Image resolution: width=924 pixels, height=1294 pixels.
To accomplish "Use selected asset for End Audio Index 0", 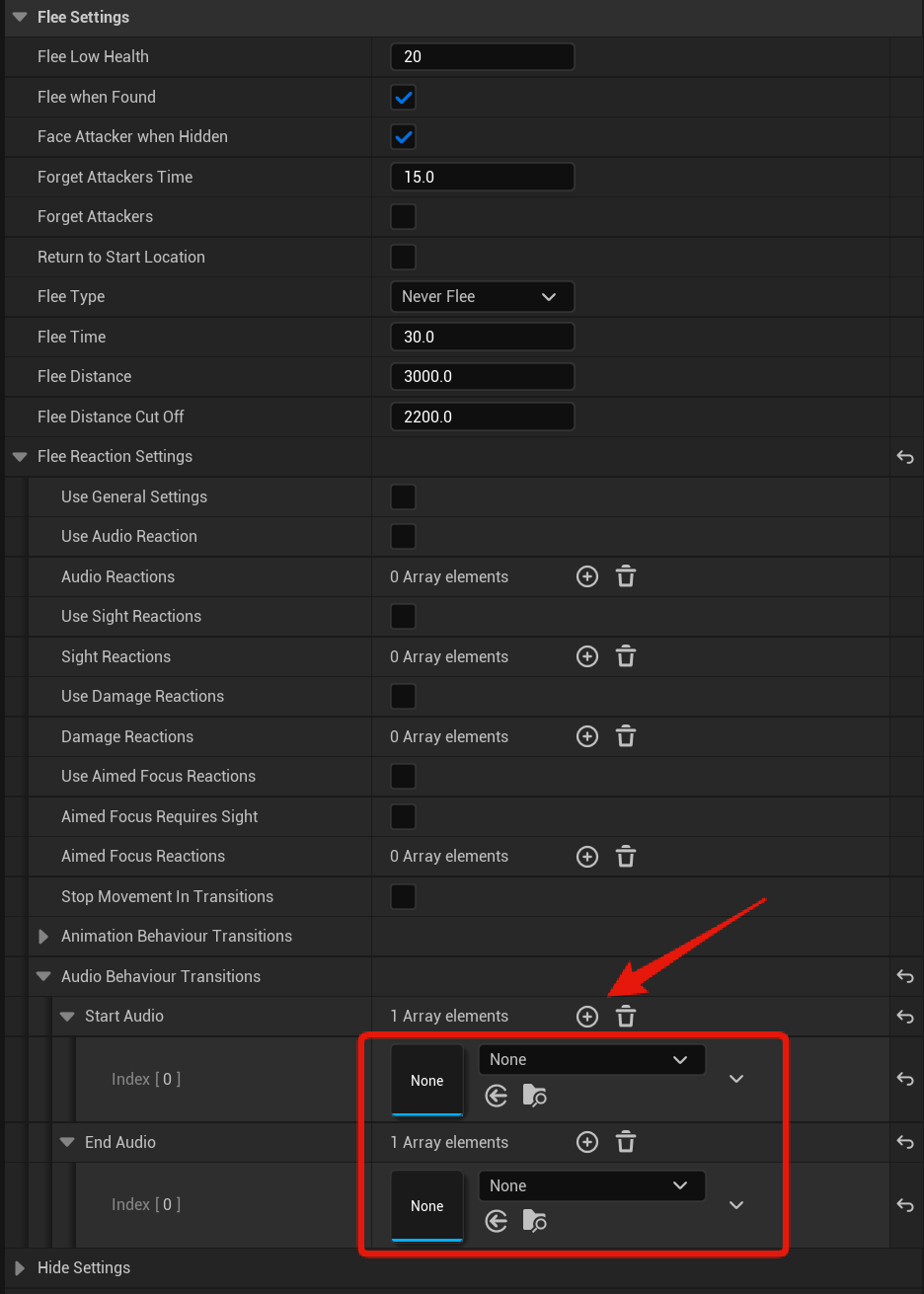I will pos(497,1222).
